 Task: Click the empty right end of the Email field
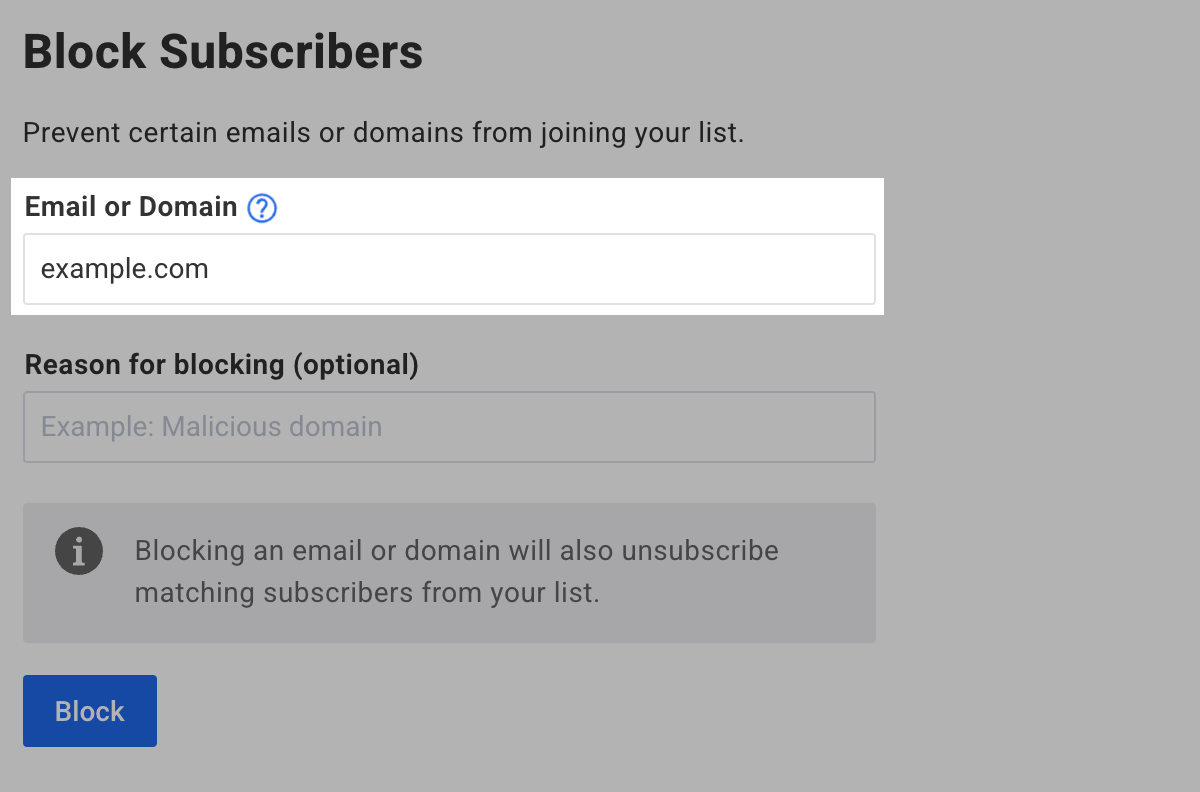tap(780, 269)
